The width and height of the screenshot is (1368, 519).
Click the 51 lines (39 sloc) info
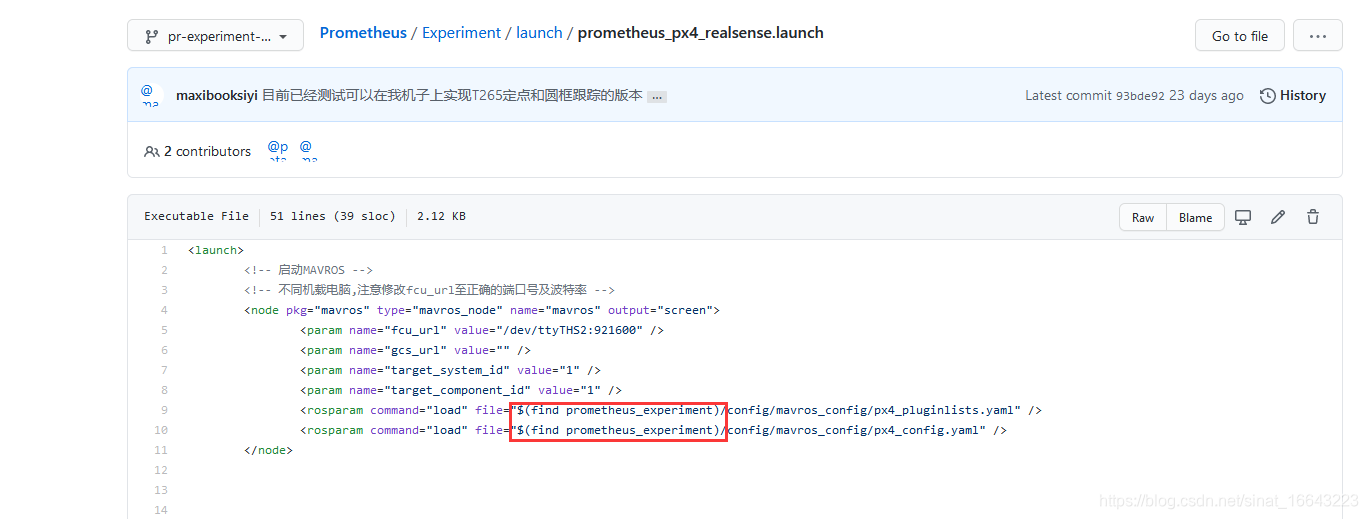click(333, 216)
